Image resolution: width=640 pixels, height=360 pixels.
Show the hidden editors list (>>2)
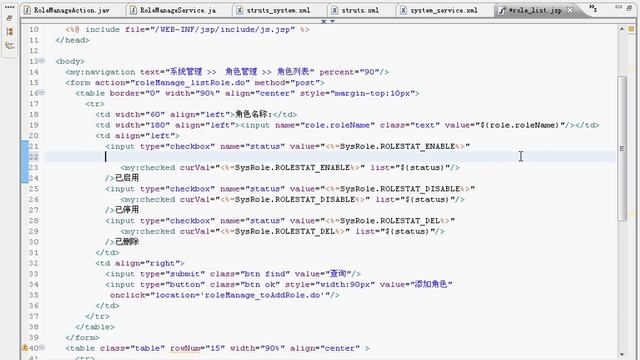[593, 8]
